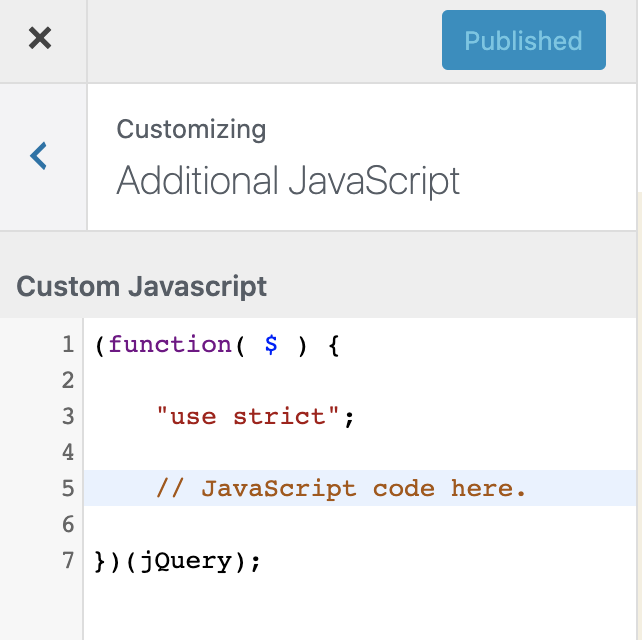Image resolution: width=642 pixels, height=640 pixels.
Task: Click line number 4 in the gutter
Action: tap(68, 453)
